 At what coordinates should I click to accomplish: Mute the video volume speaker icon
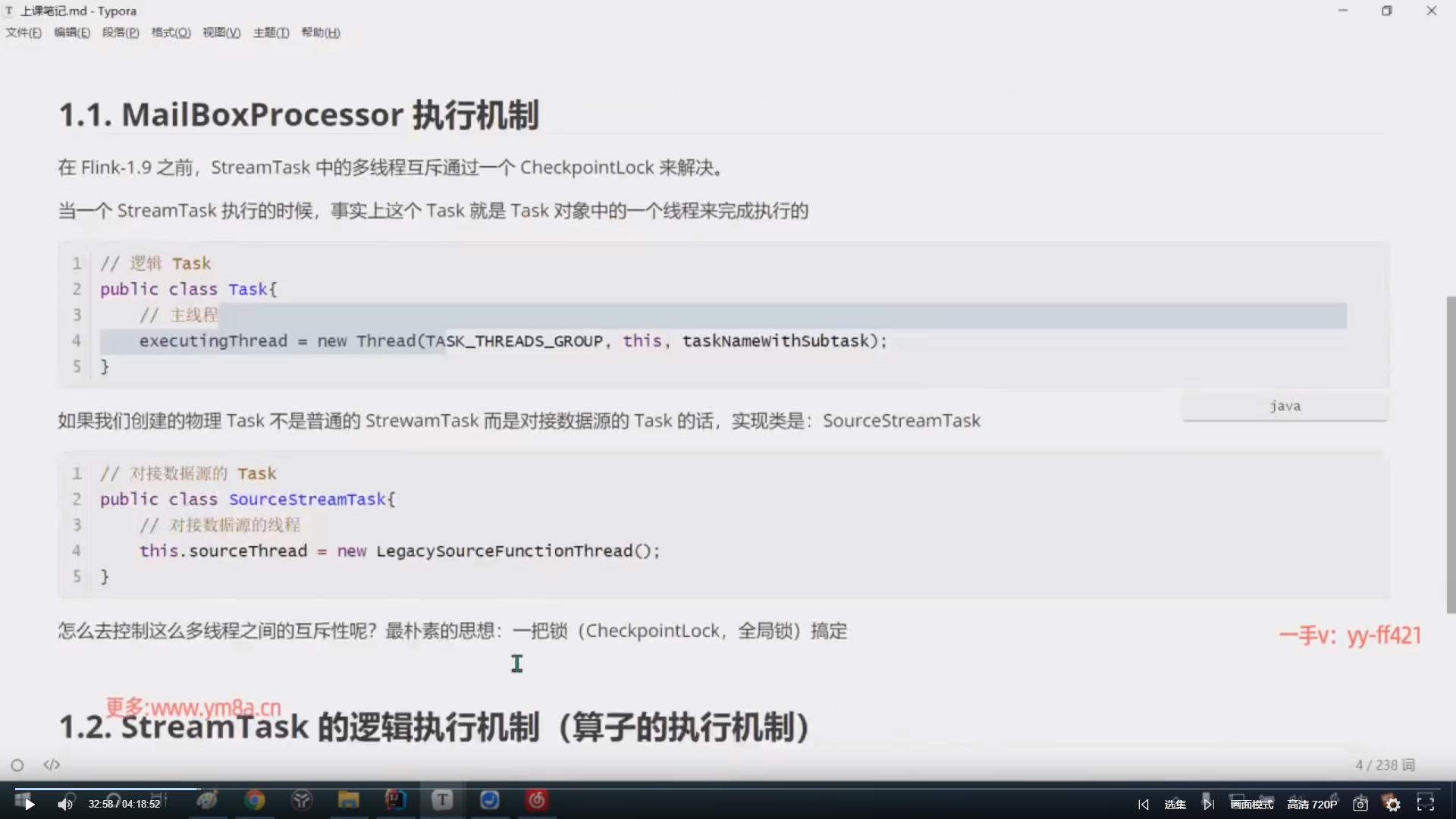coord(65,805)
